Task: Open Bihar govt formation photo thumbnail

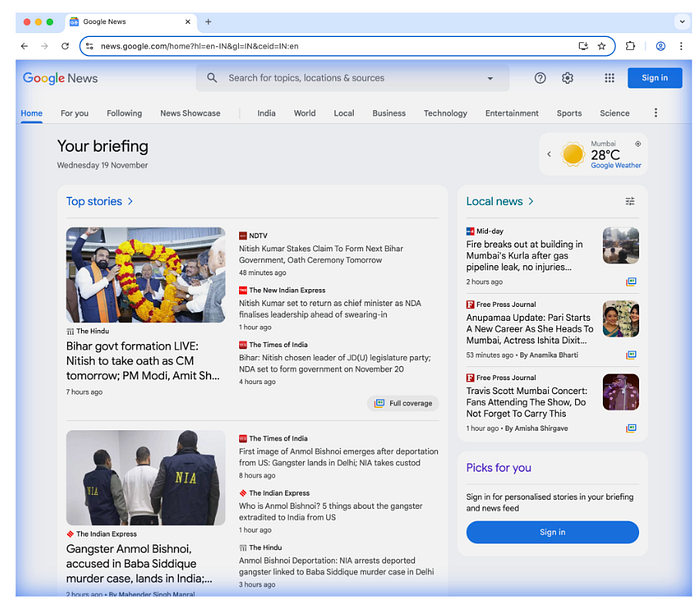Action: (146, 275)
